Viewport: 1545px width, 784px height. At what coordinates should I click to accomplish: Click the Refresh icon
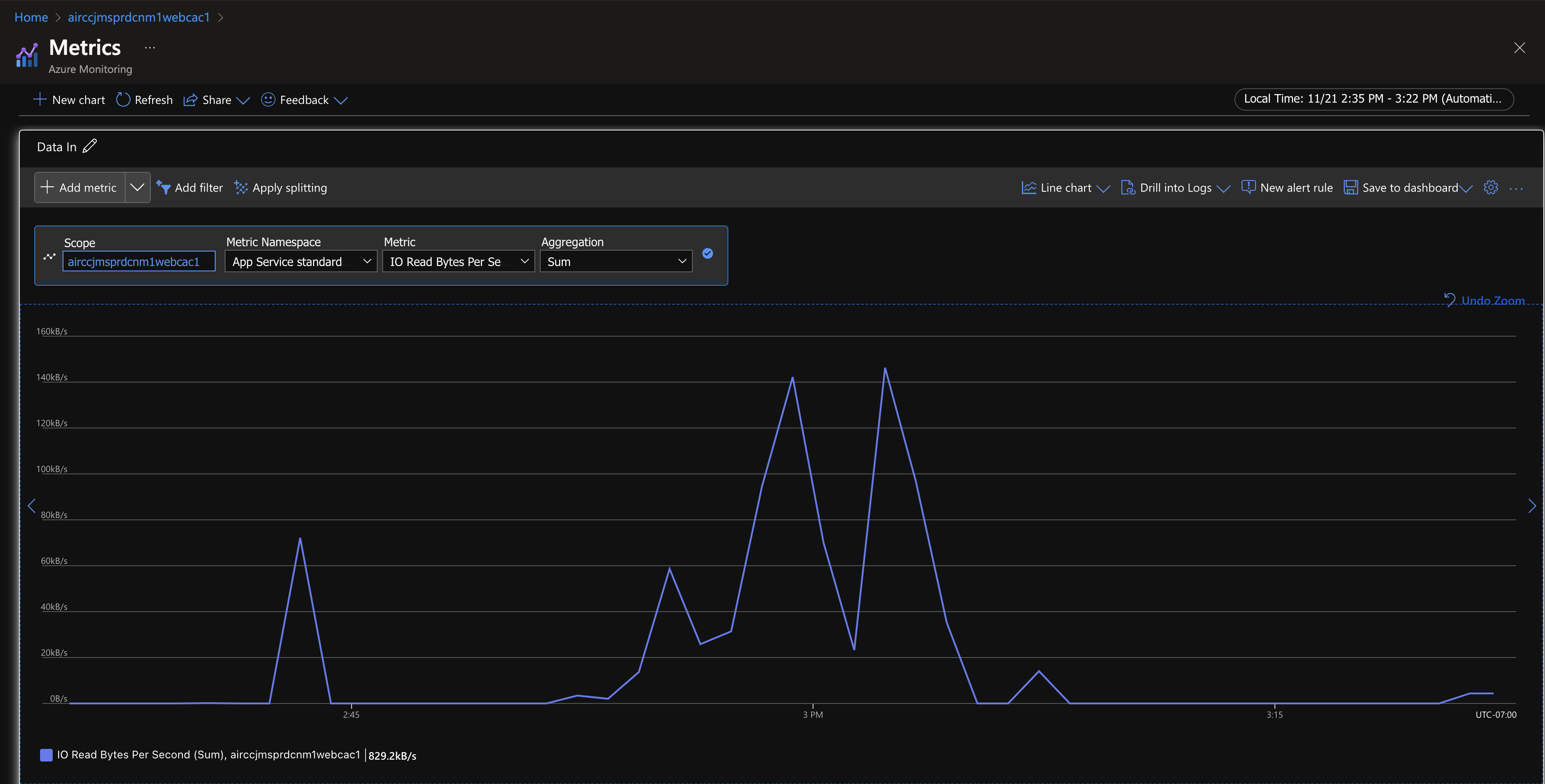coord(122,99)
